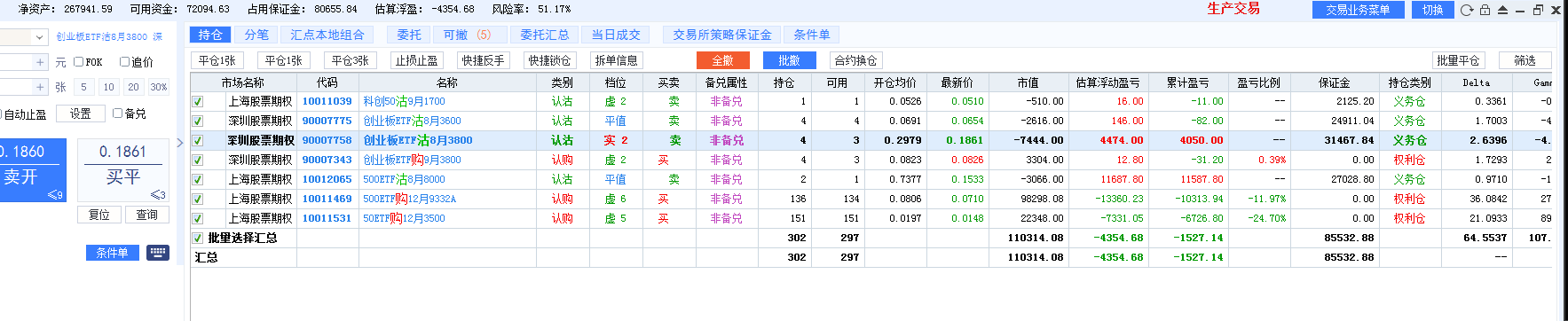Image resolution: width=1568 pixels, height=321 pixels.
Task: Sort by the 代码 column header
Action: pyautogui.click(x=327, y=82)
